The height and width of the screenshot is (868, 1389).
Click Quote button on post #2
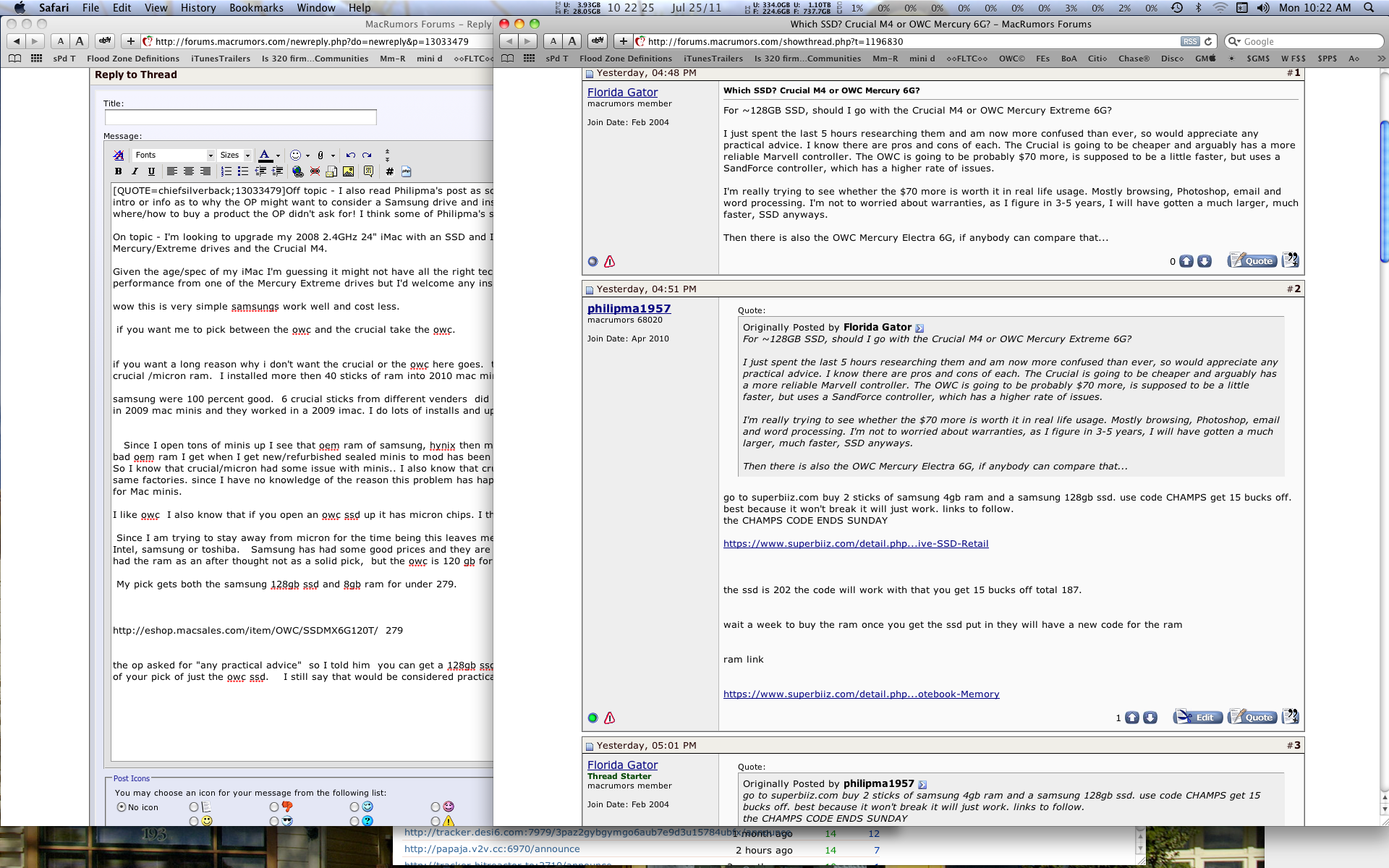1252,717
